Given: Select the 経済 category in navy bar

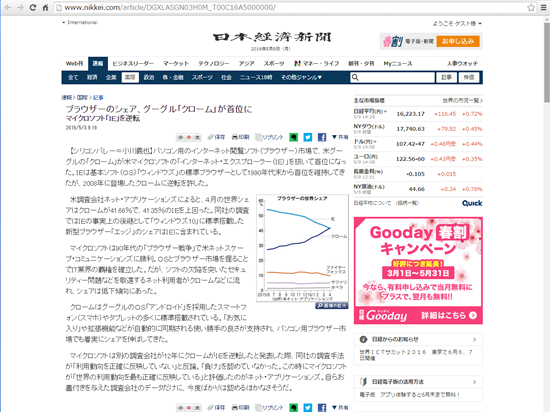Looking at the screenshot, I should point(92,77).
